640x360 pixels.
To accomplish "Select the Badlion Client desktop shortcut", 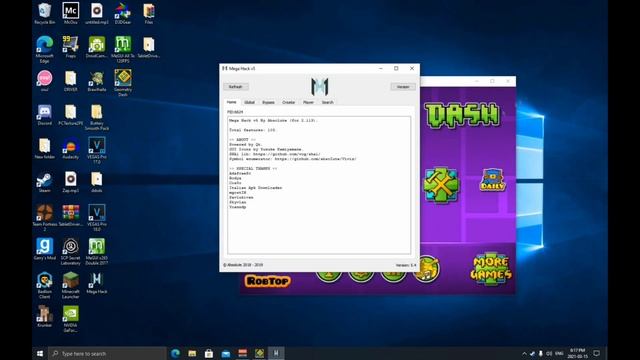I will [44, 286].
